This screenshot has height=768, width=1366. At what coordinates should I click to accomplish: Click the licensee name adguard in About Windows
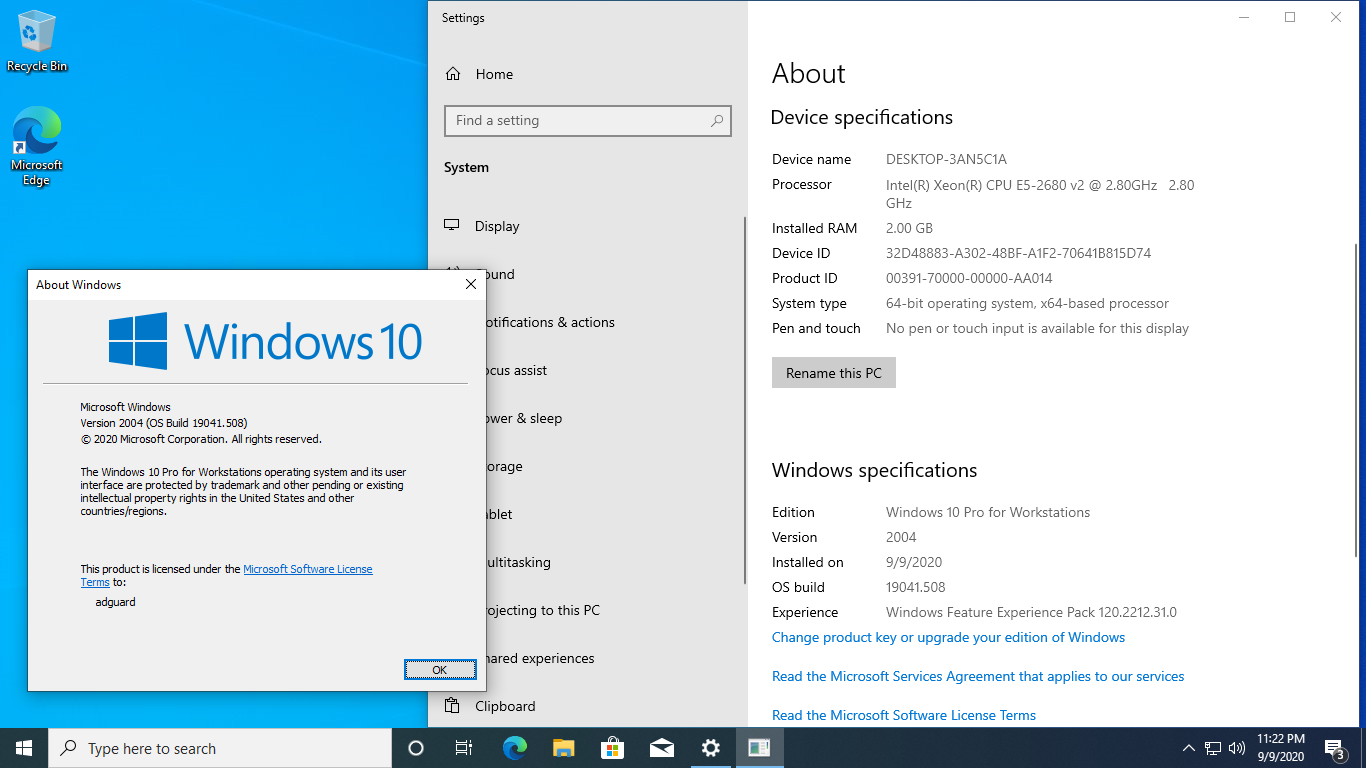tap(115, 602)
